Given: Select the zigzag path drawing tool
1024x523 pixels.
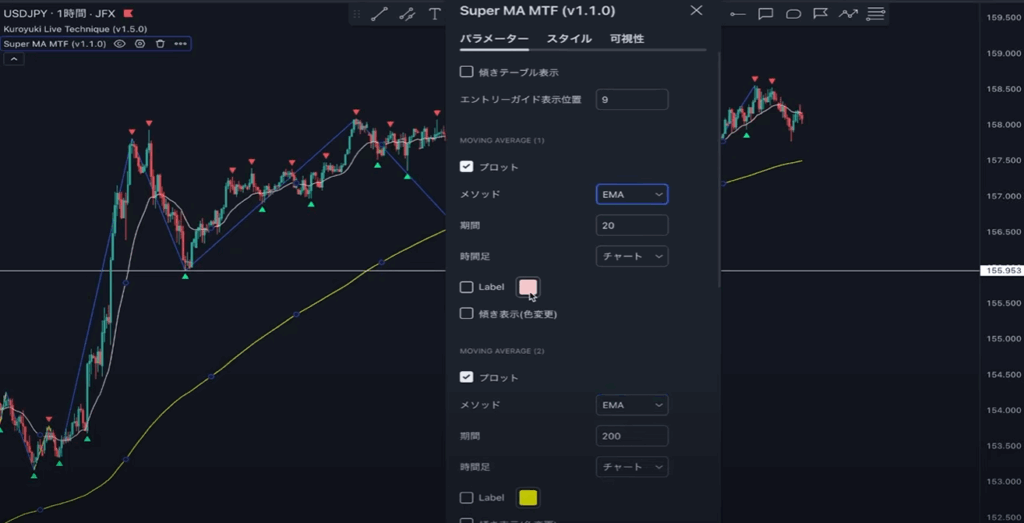Looking at the screenshot, I should pos(848,14).
